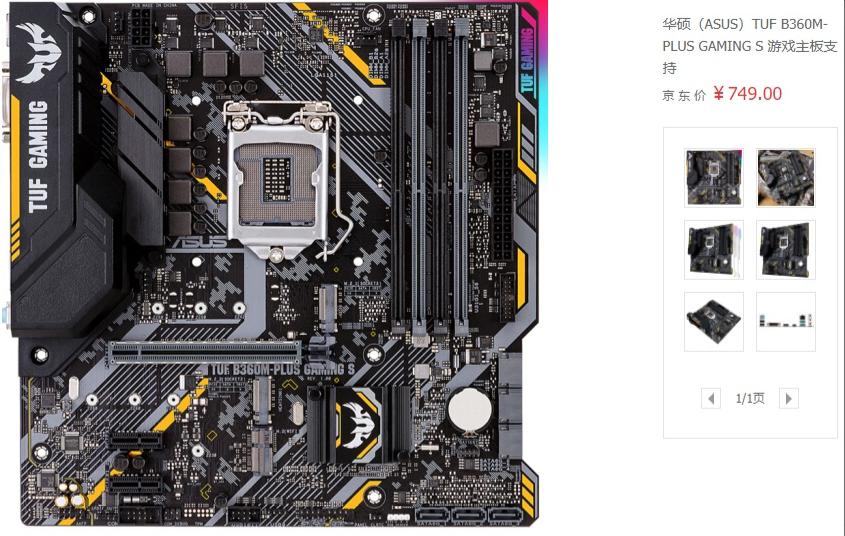Select thumbnail showing rear I/O ports
Viewport: 845px width, 536px height.
[x=786, y=322]
